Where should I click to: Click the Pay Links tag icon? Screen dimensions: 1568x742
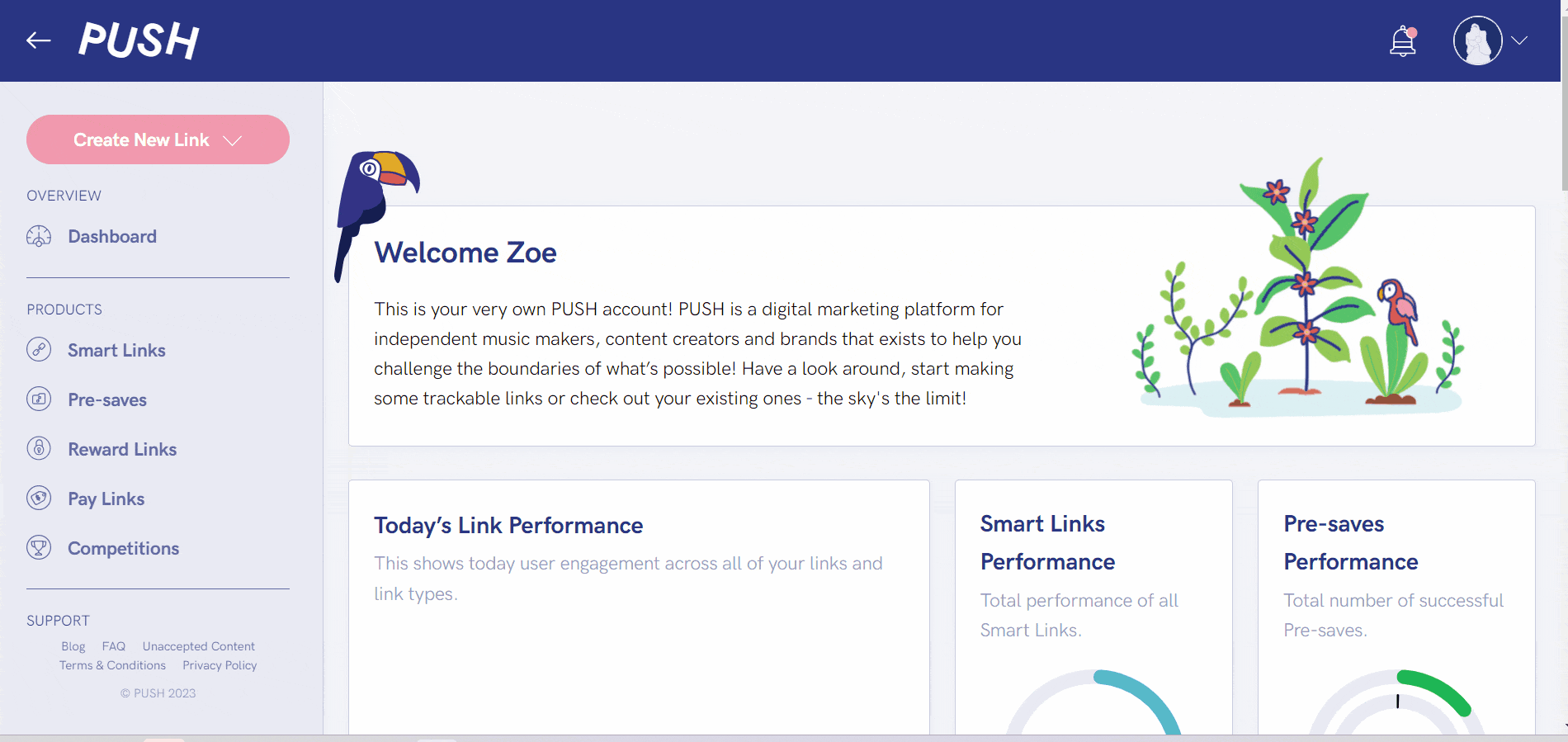[x=39, y=499]
